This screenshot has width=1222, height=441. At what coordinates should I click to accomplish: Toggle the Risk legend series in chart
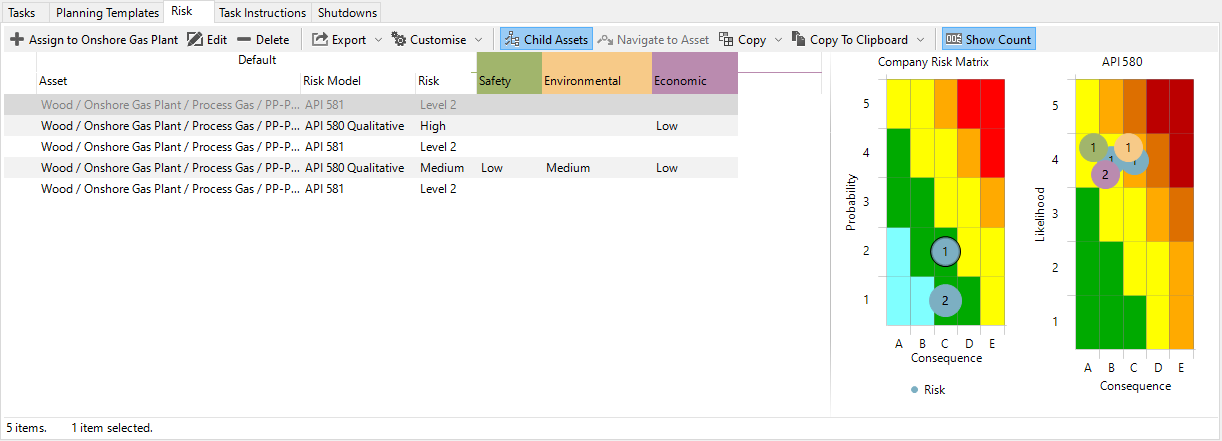(928, 390)
